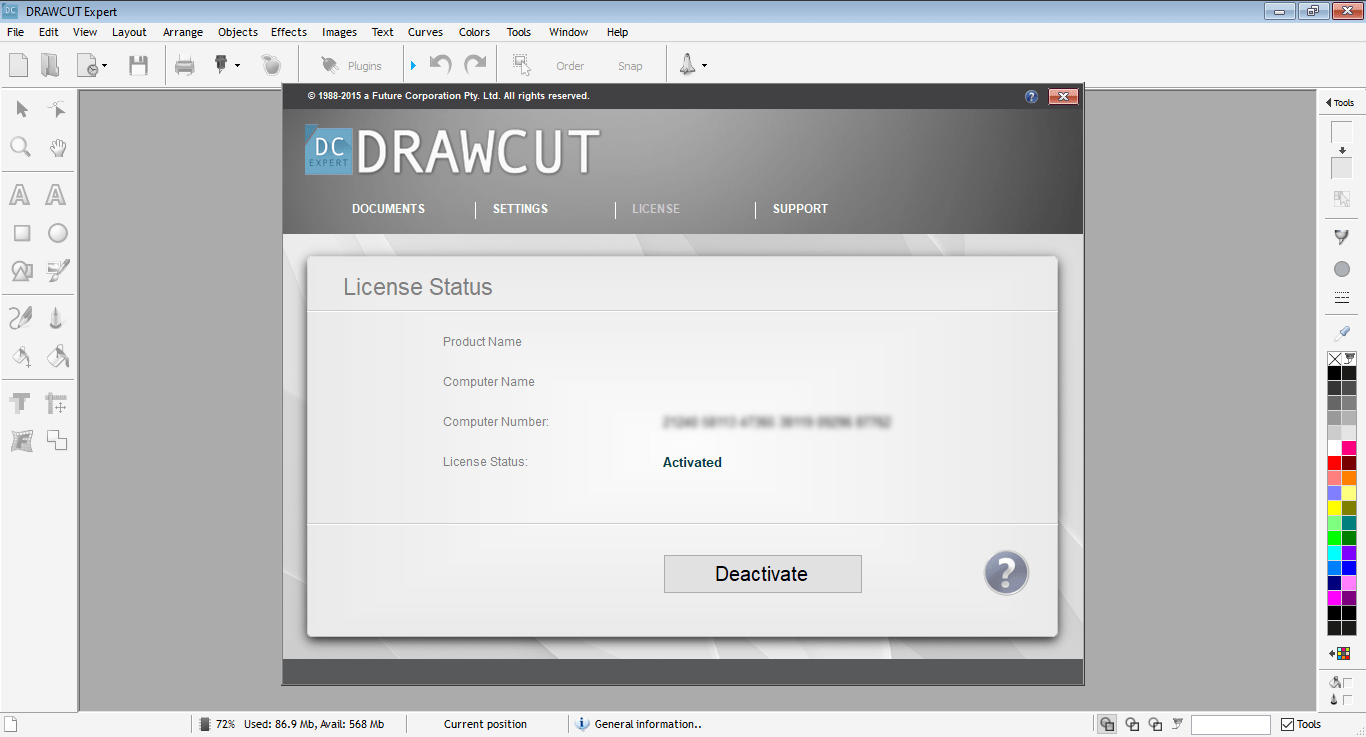
Task: Click the status bar input field
Action: click(x=1230, y=725)
